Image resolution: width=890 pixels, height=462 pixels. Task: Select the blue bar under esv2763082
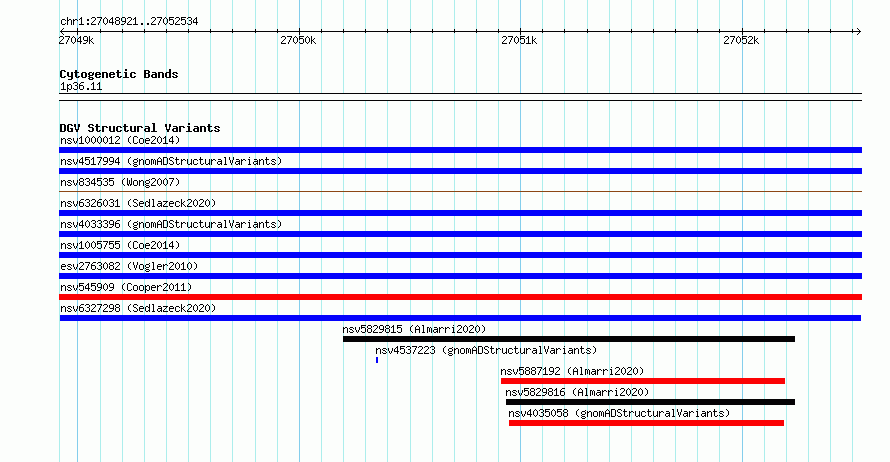click(x=460, y=276)
